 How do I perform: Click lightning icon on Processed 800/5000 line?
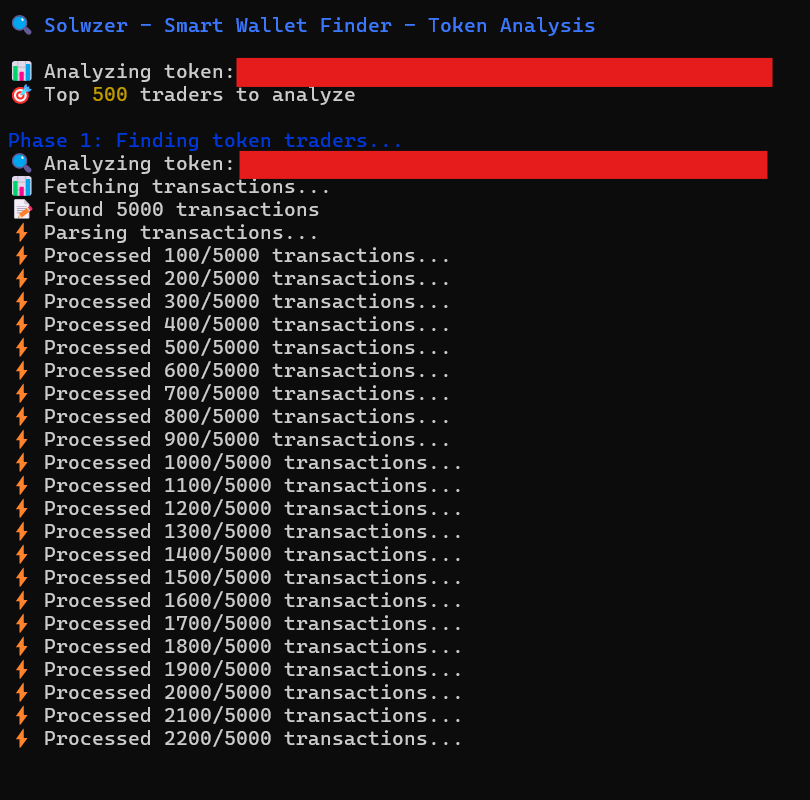point(21,416)
